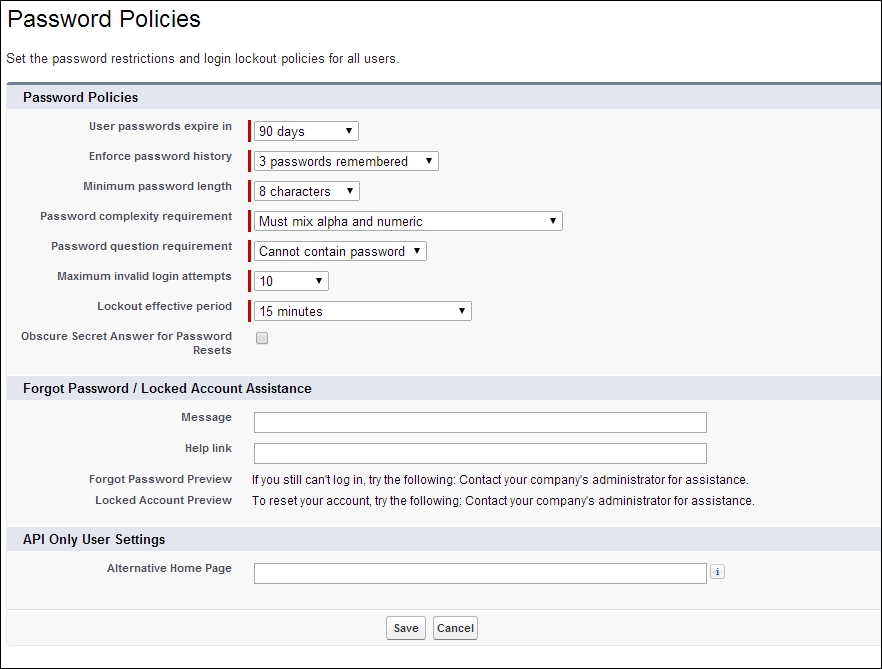
Task: Select the Password Policies section header
Action: 80,97
